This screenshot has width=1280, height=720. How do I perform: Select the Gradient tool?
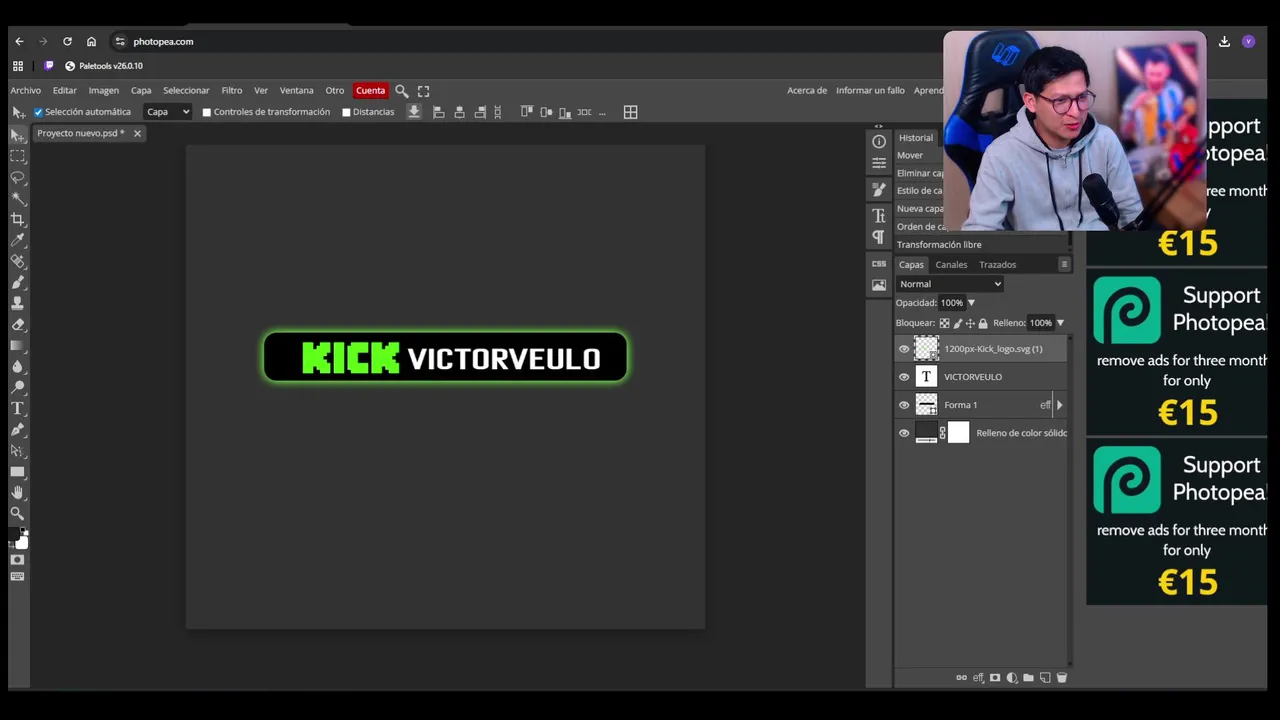tap(17, 345)
